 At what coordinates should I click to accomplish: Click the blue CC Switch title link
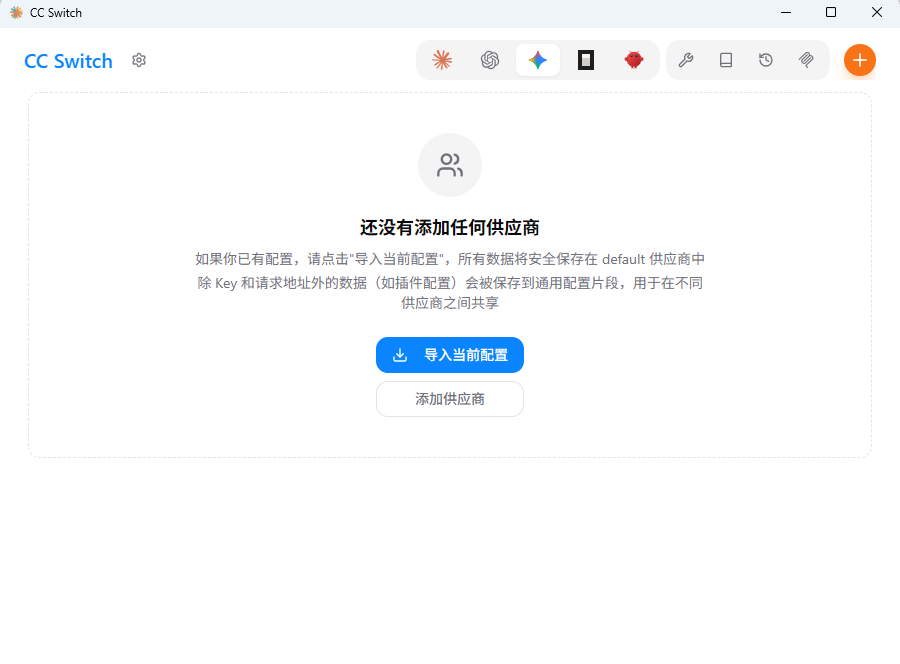point(68,61)
